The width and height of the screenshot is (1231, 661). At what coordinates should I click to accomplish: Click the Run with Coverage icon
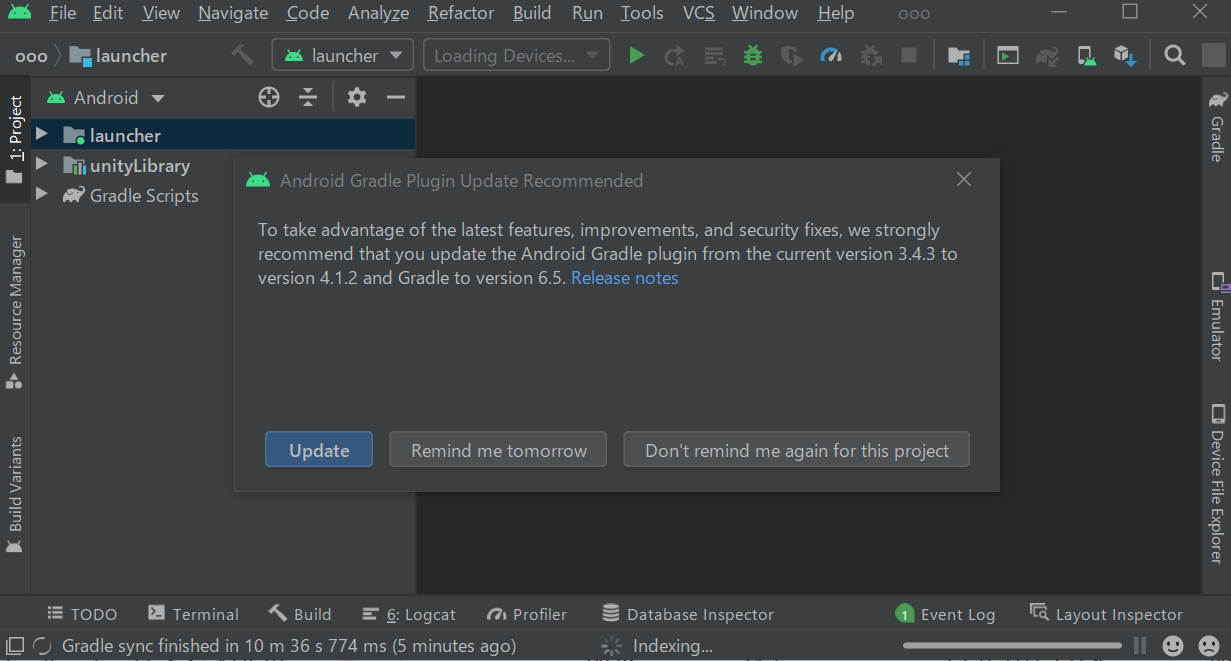click(x=792, y=56)
